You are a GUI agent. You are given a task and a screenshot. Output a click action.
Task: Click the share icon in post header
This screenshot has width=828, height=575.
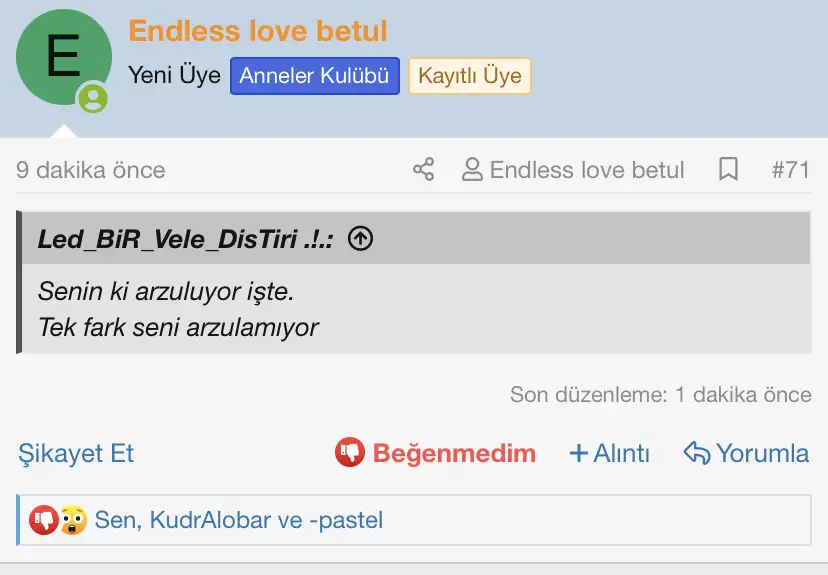click(x=424, y=169)
